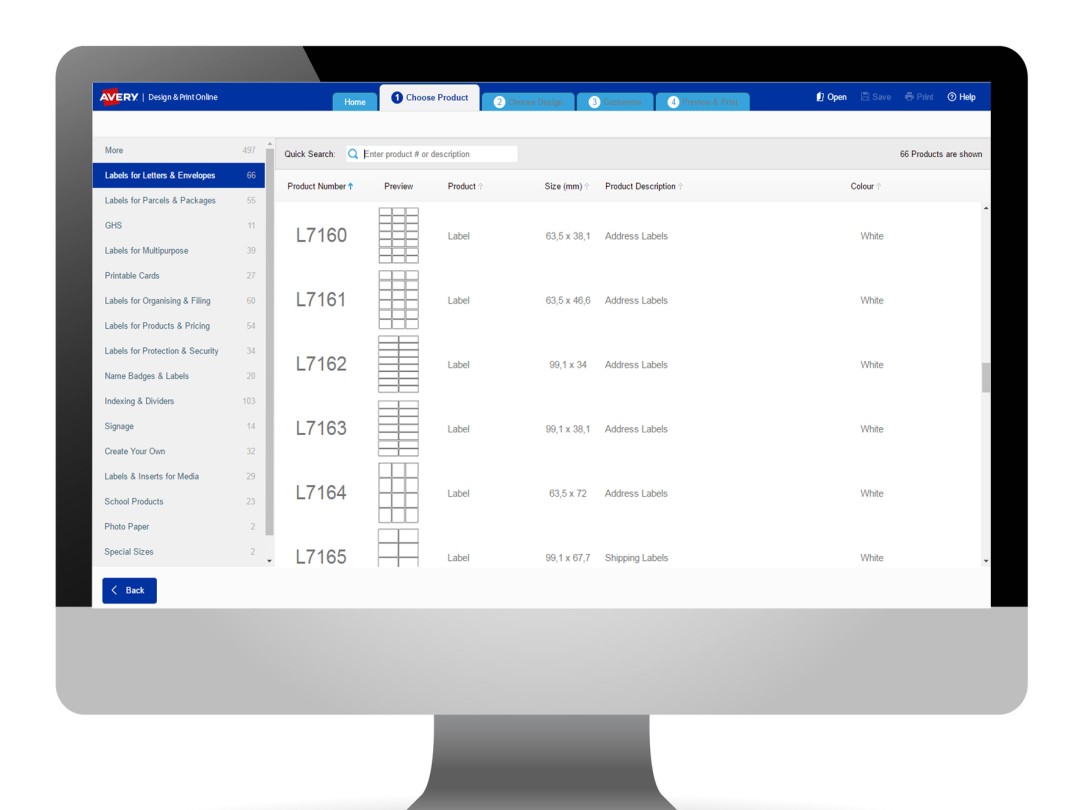
Task: Select the Choose Product step tab
Action: (430, 98)
